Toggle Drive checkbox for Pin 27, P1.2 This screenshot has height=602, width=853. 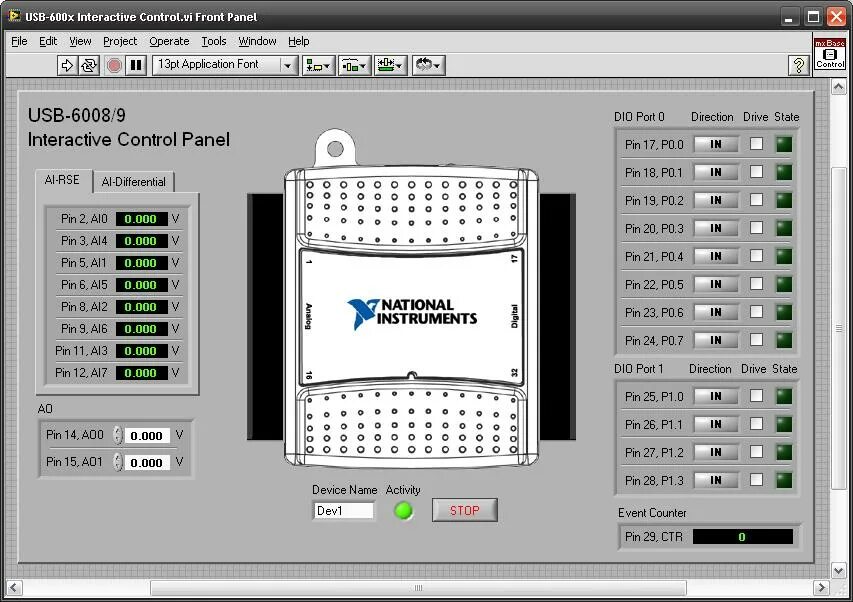pyautogui.click(x=756, y=452)
